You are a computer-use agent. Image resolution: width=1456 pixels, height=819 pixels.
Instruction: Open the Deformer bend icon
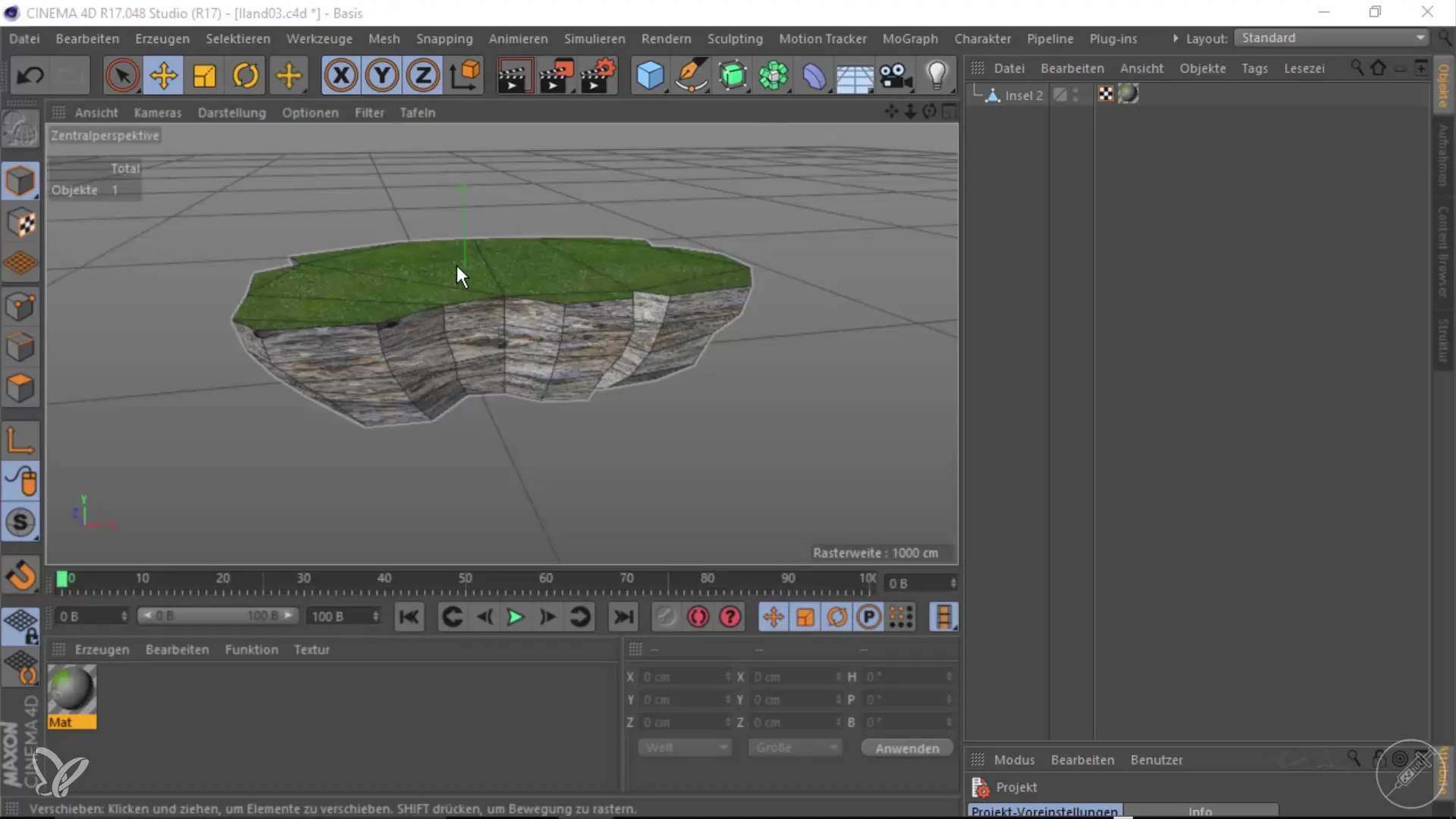pos(814,76)
